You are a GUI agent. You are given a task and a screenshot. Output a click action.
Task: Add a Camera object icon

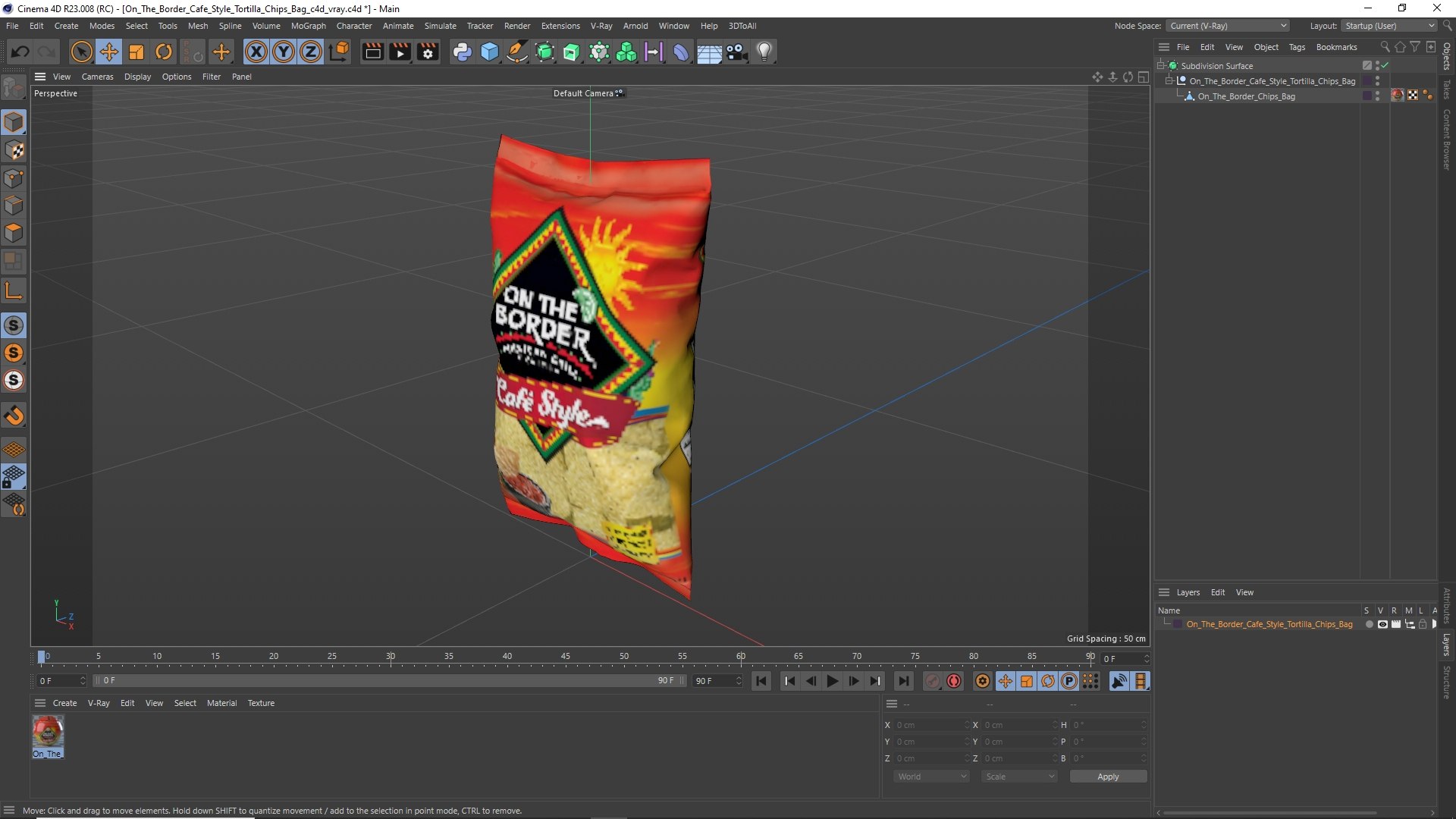coord(736,52)
